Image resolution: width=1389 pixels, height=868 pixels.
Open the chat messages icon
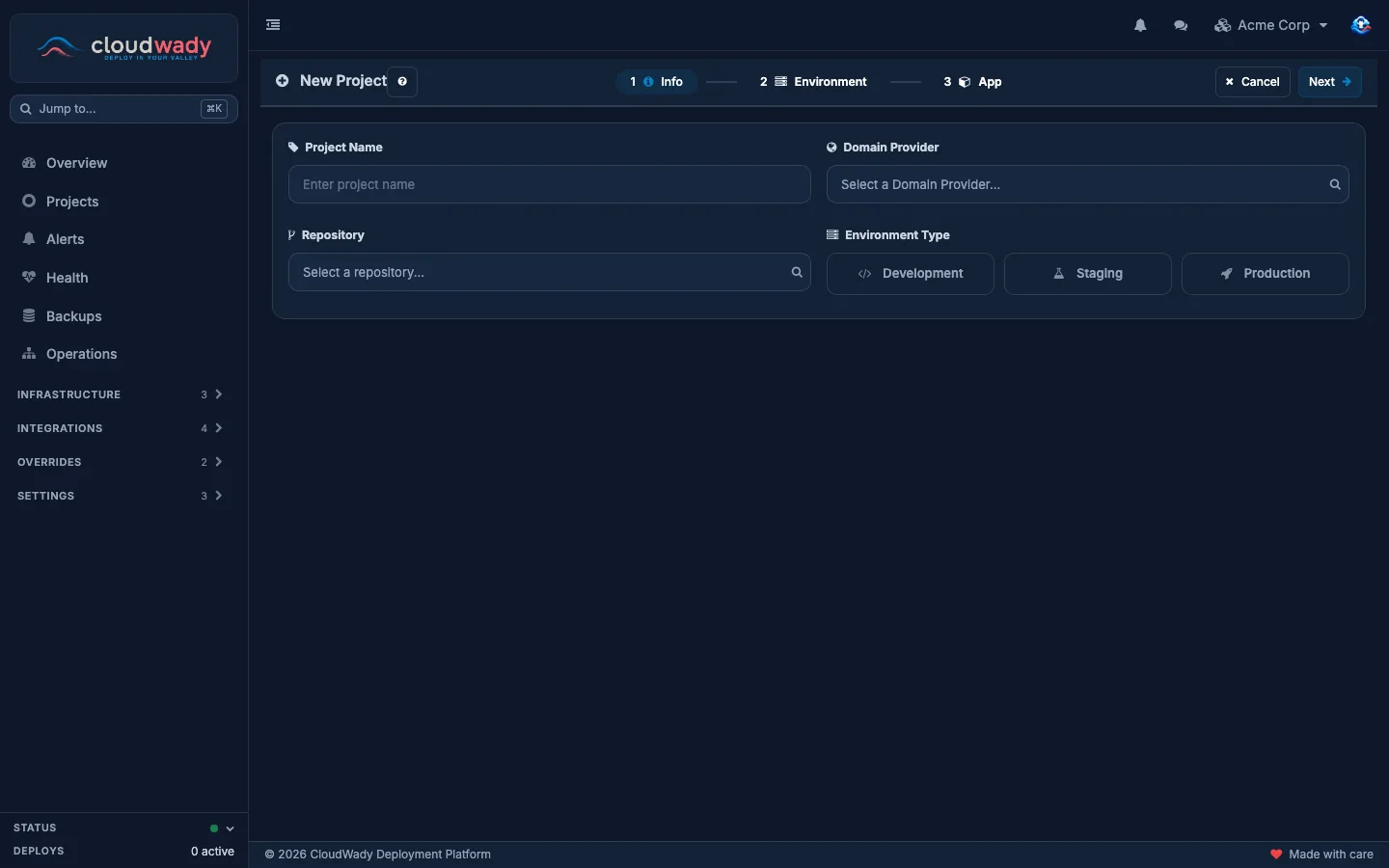coord(1181,25)
